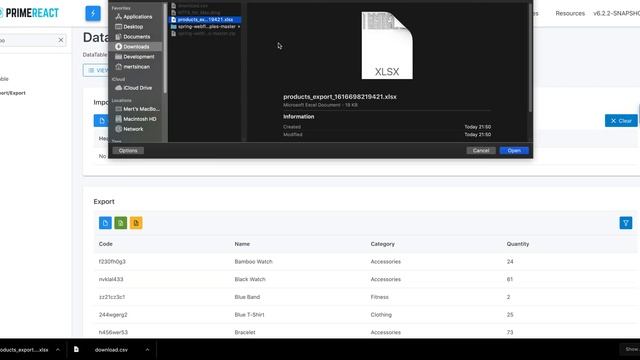Image resolution: width=640 pixels, height=360 pixels.
Task: Click the blue lightning bolt theme icon
Action: (x=93, y=13)
